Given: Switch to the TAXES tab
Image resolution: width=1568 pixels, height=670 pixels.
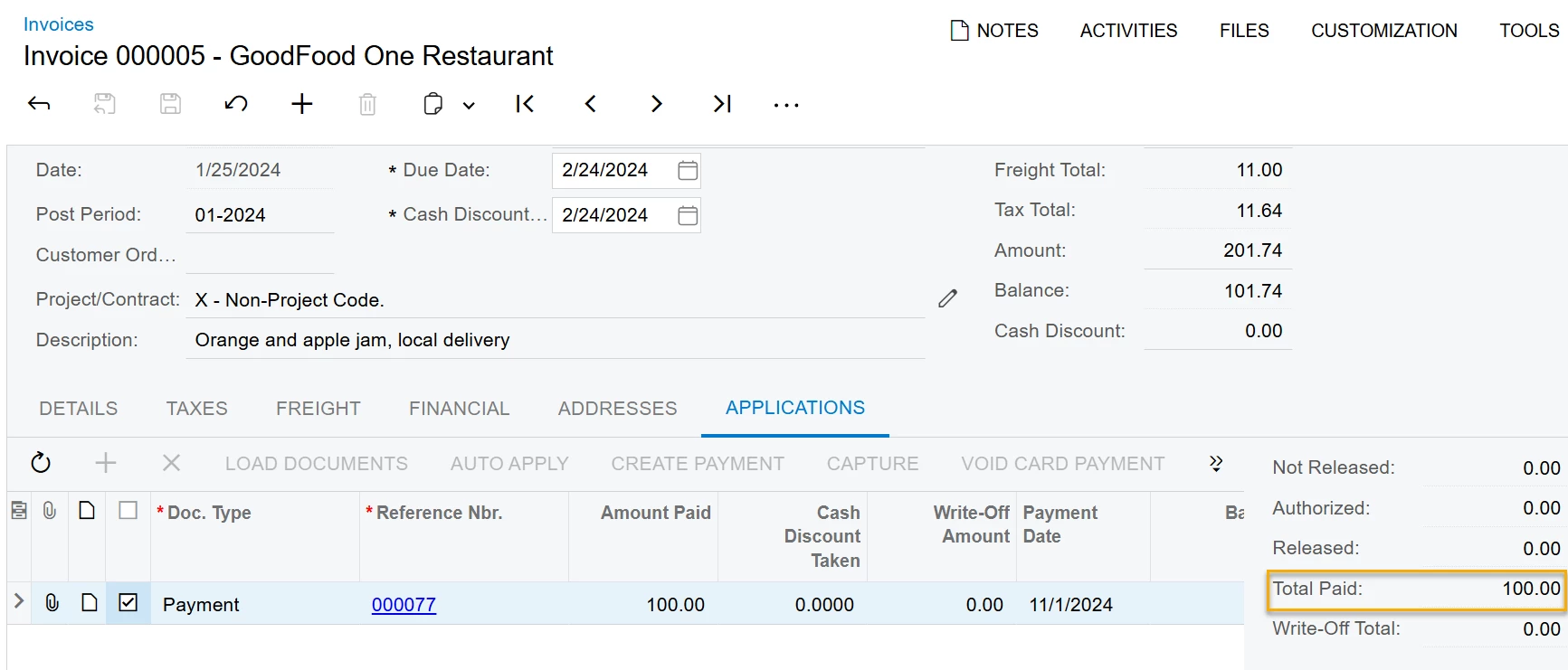Looking at the screenshot, I should (197, 409).
